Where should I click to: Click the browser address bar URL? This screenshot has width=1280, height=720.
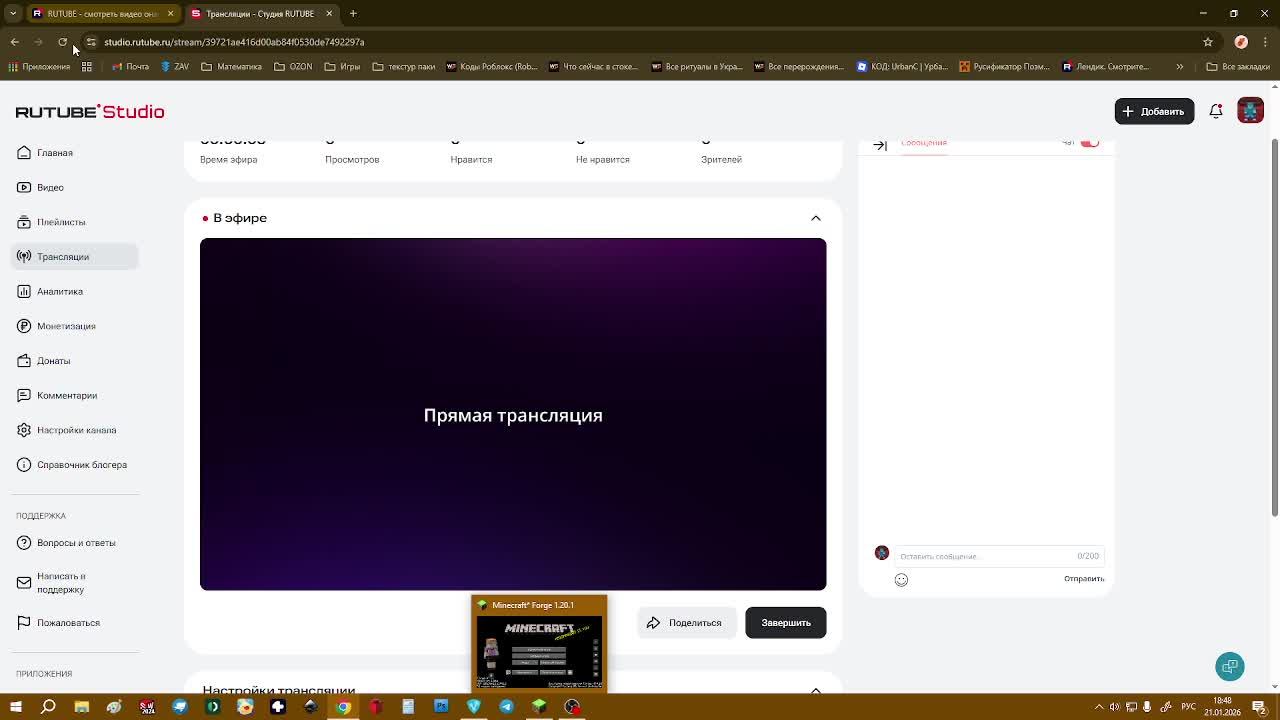[x=234, y=42]
